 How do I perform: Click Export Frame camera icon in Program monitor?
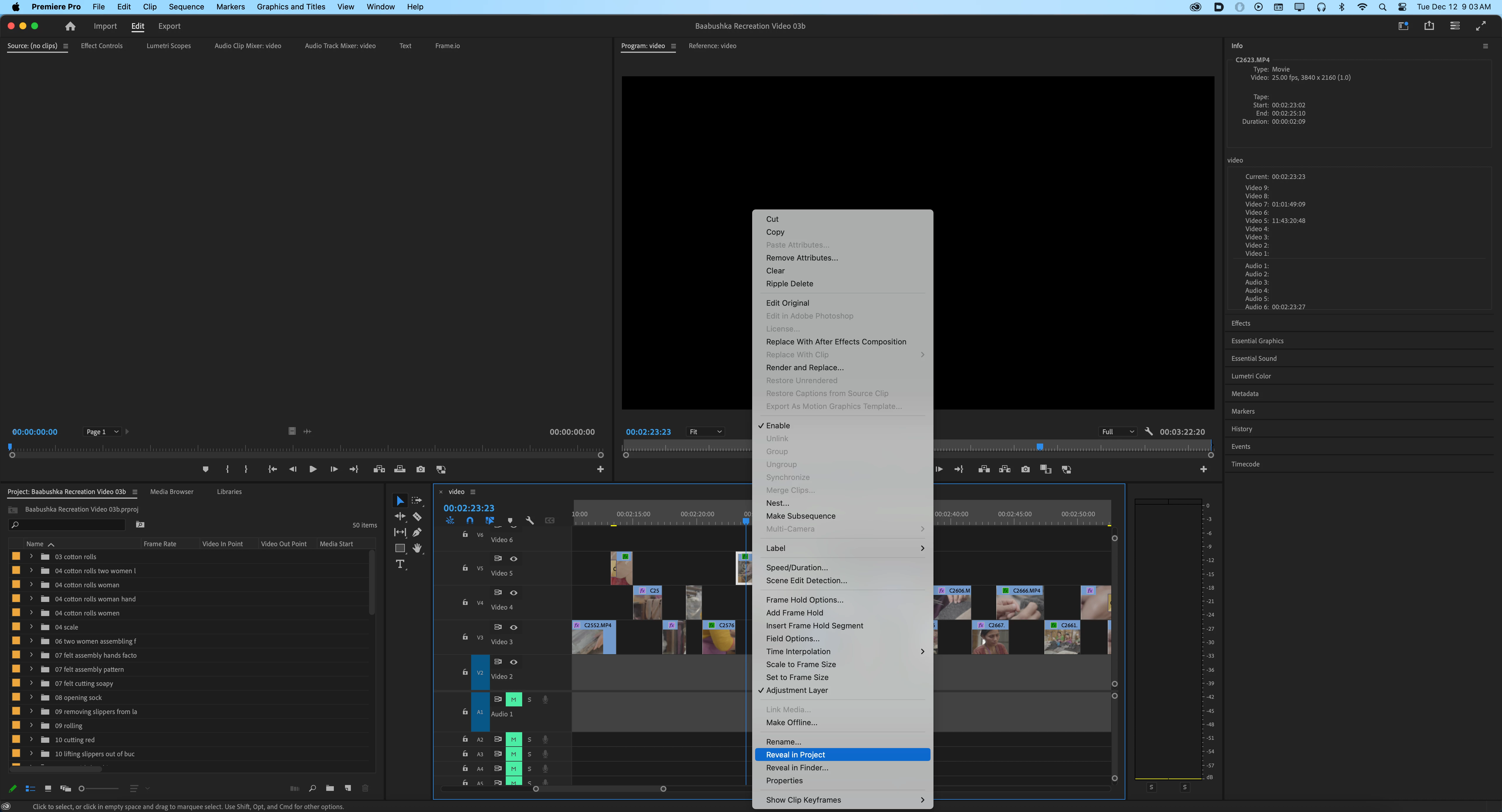(1025, 469)
